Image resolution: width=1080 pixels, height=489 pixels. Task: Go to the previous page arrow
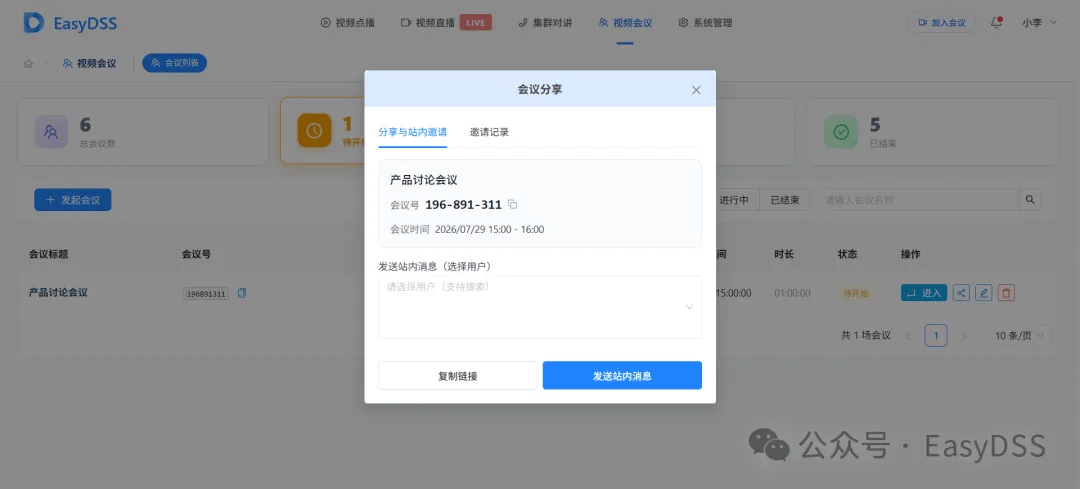coord(908,336)
